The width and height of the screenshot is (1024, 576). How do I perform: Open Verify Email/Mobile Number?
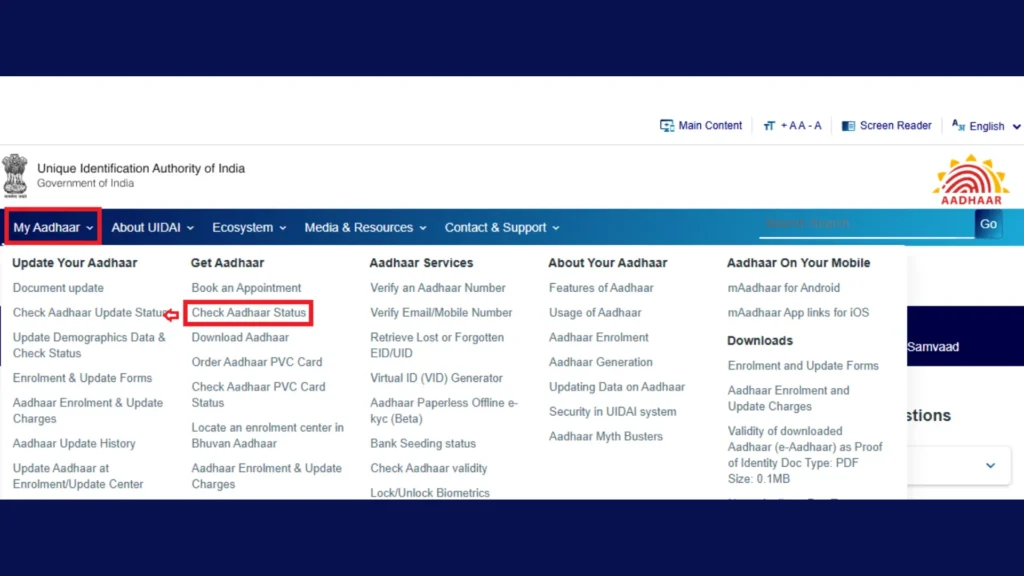pyautogui.click(x=441, y=313)
